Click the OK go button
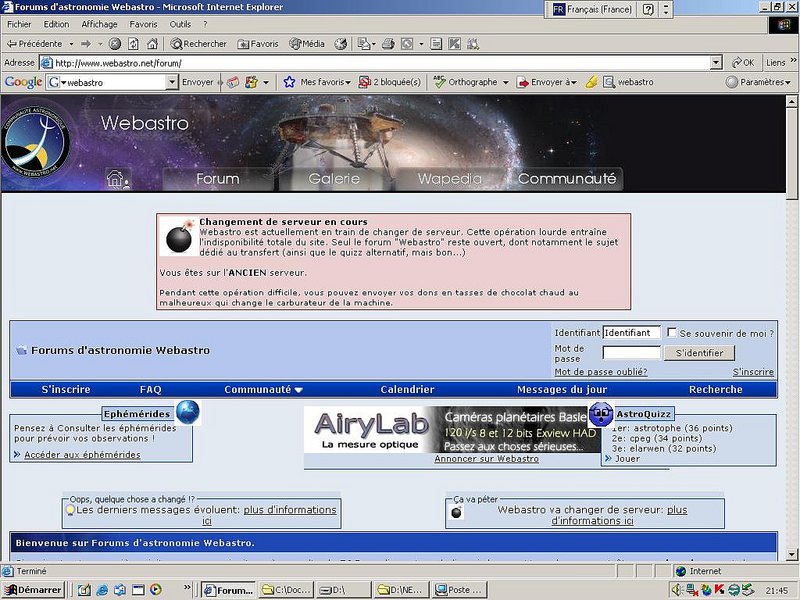Viewport: 800px width, 600px height. (x=743, y=63)
